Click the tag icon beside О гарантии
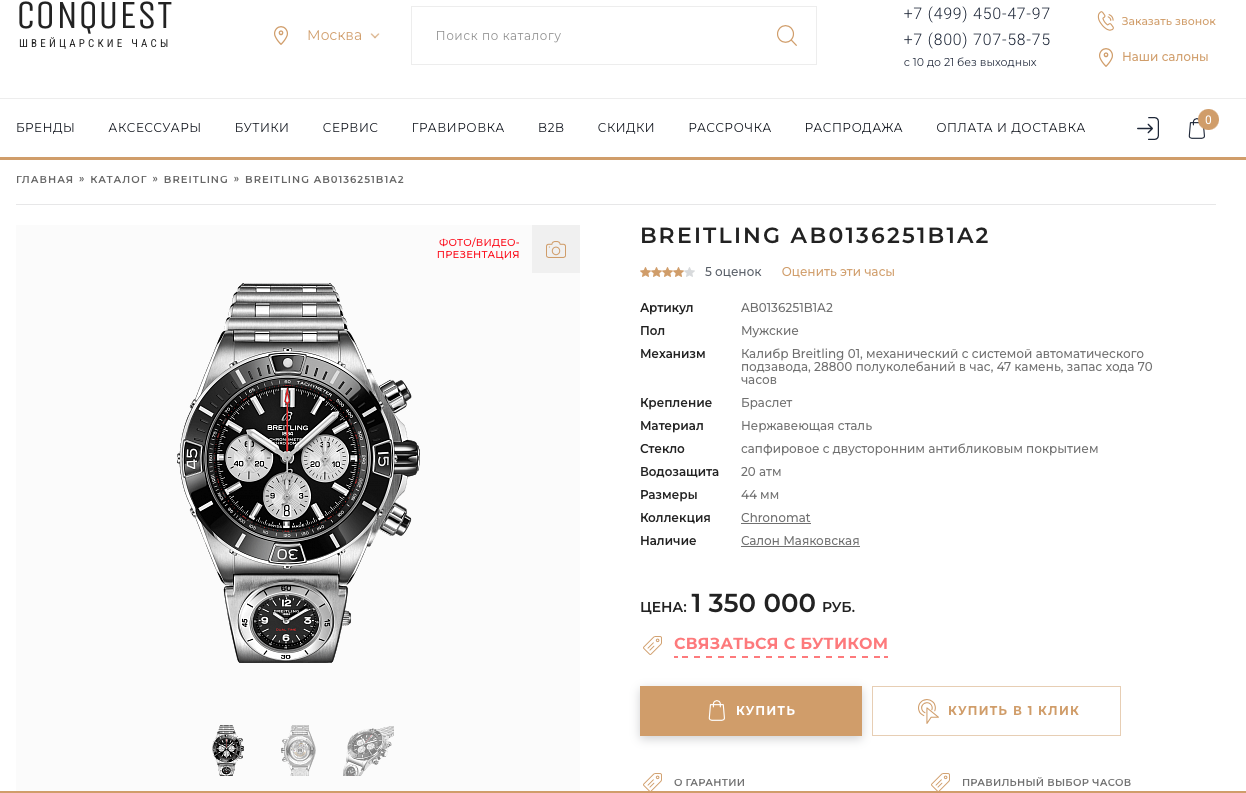The height and width of the screenshot is (793, 1246). (652, 782)
